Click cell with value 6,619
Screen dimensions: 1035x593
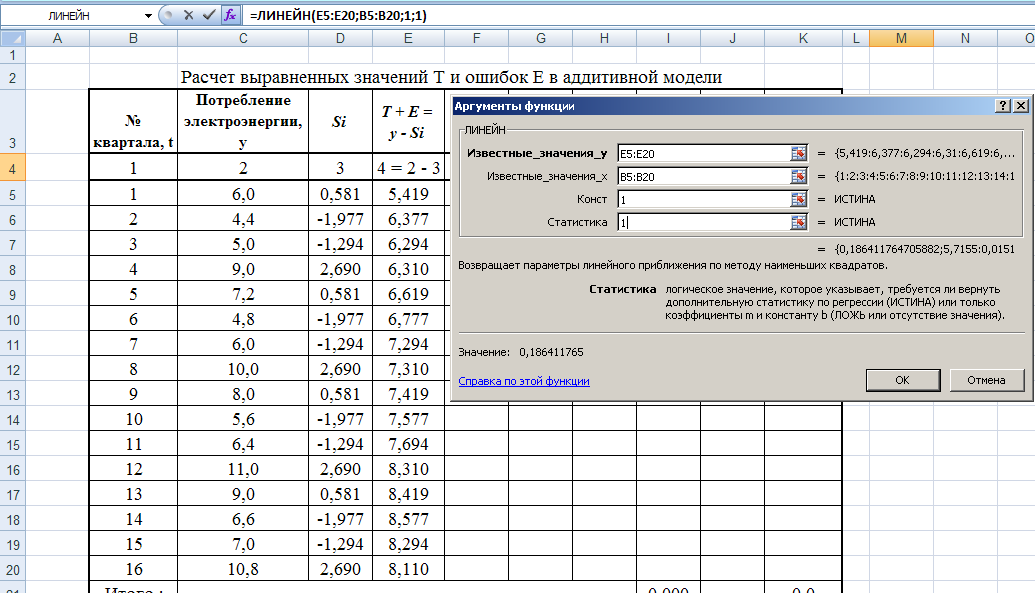point(408,295)
